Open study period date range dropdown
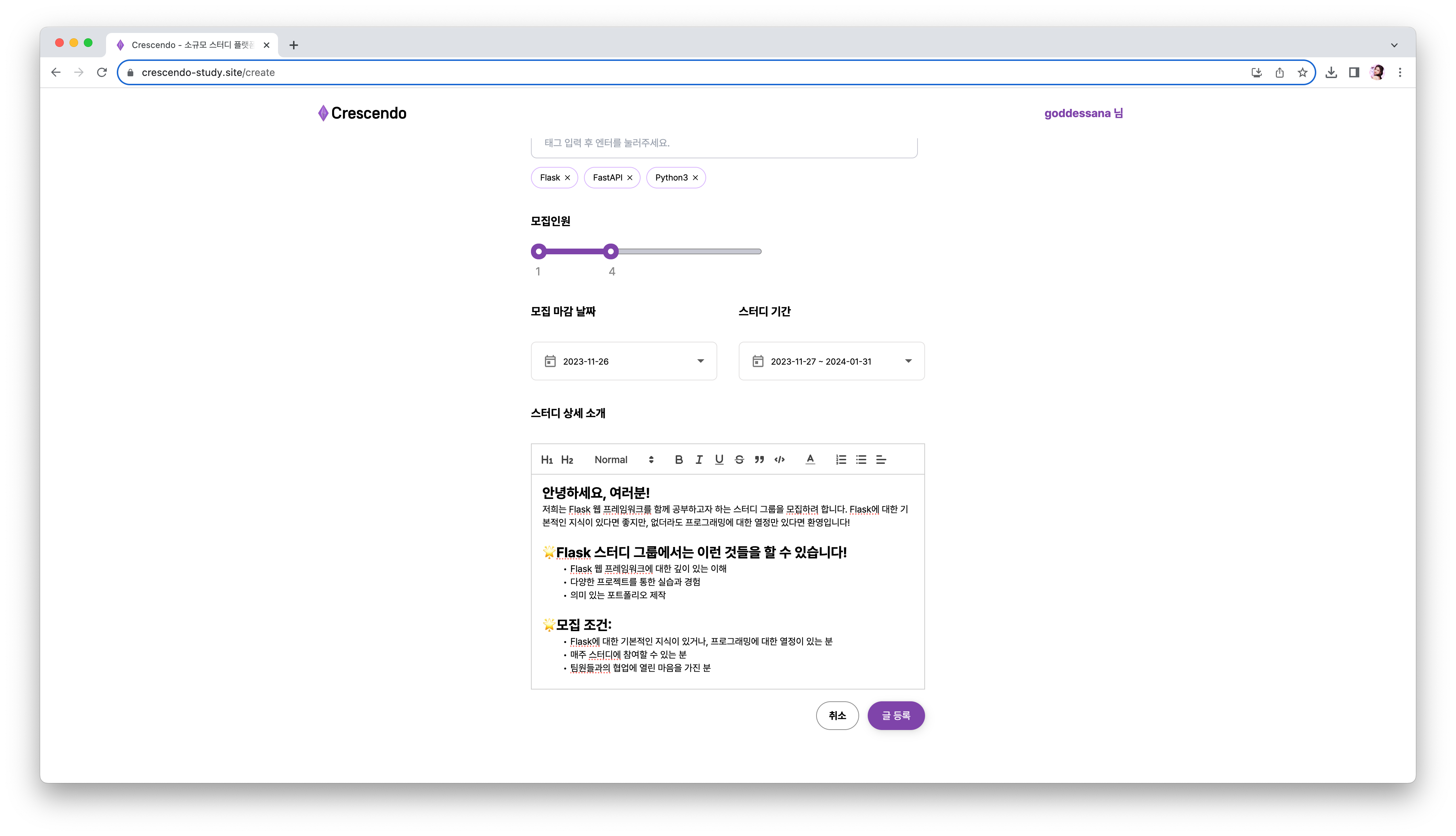 (831, 361)
